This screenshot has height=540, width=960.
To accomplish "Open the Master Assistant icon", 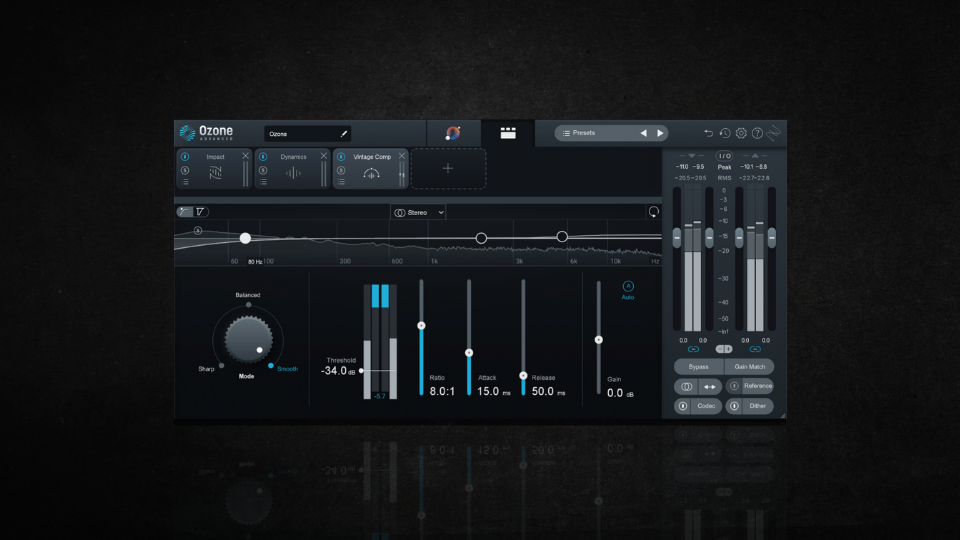I will pyautogui.click(x=453, y=133).
